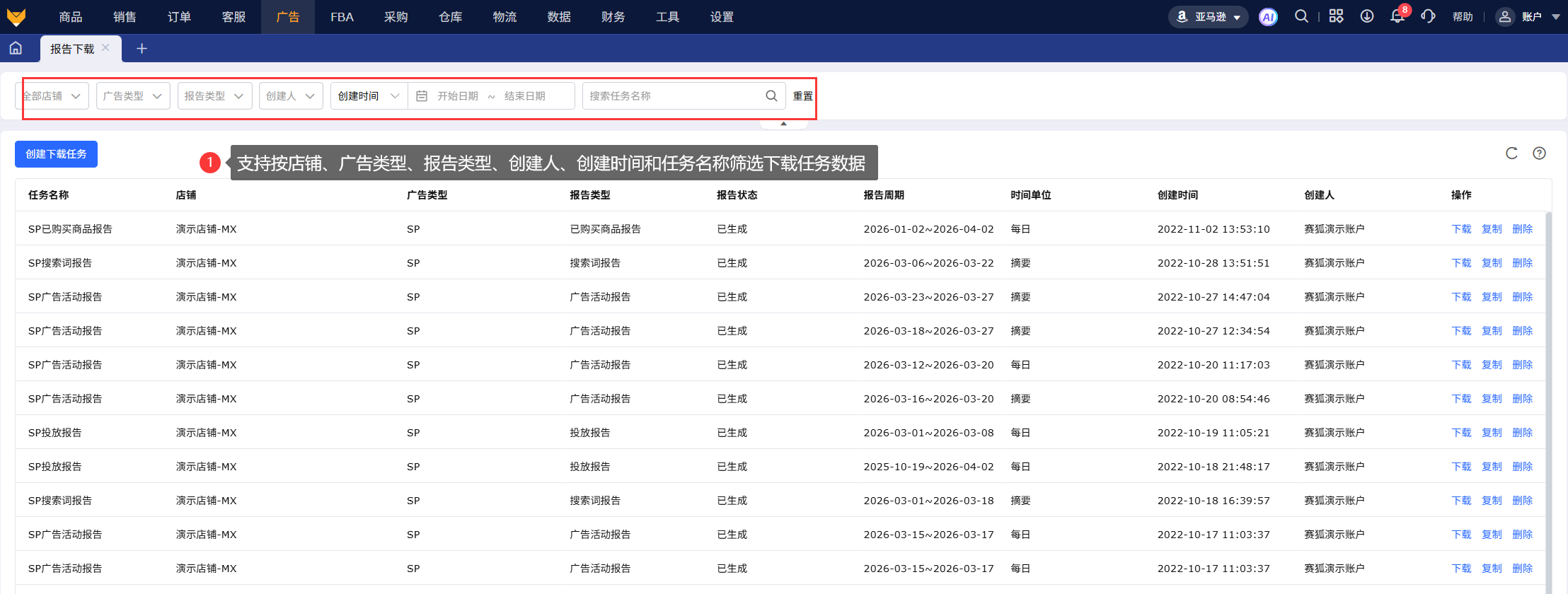The height and width of the screenshot is (594, 1568).
Task: Open the FBA menu item
Action: 342,17
